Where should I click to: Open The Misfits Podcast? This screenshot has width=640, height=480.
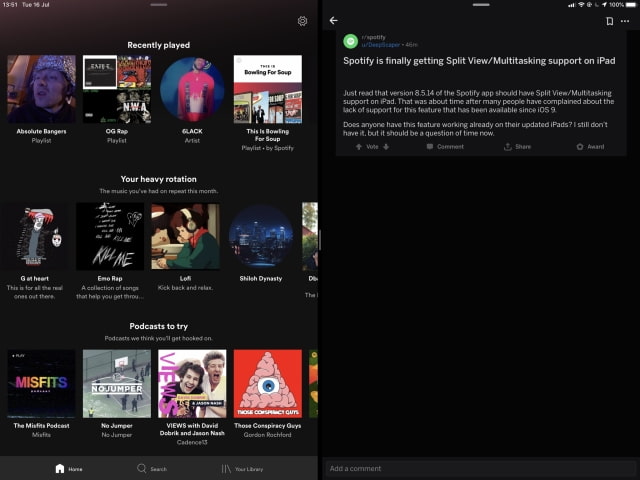[41, 383]
